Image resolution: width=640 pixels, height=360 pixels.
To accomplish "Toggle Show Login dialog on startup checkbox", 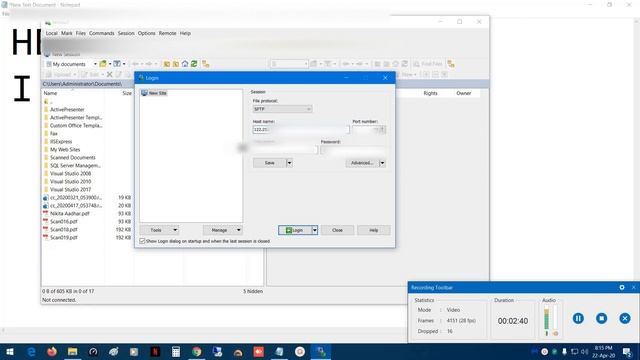I will [142, 241].
